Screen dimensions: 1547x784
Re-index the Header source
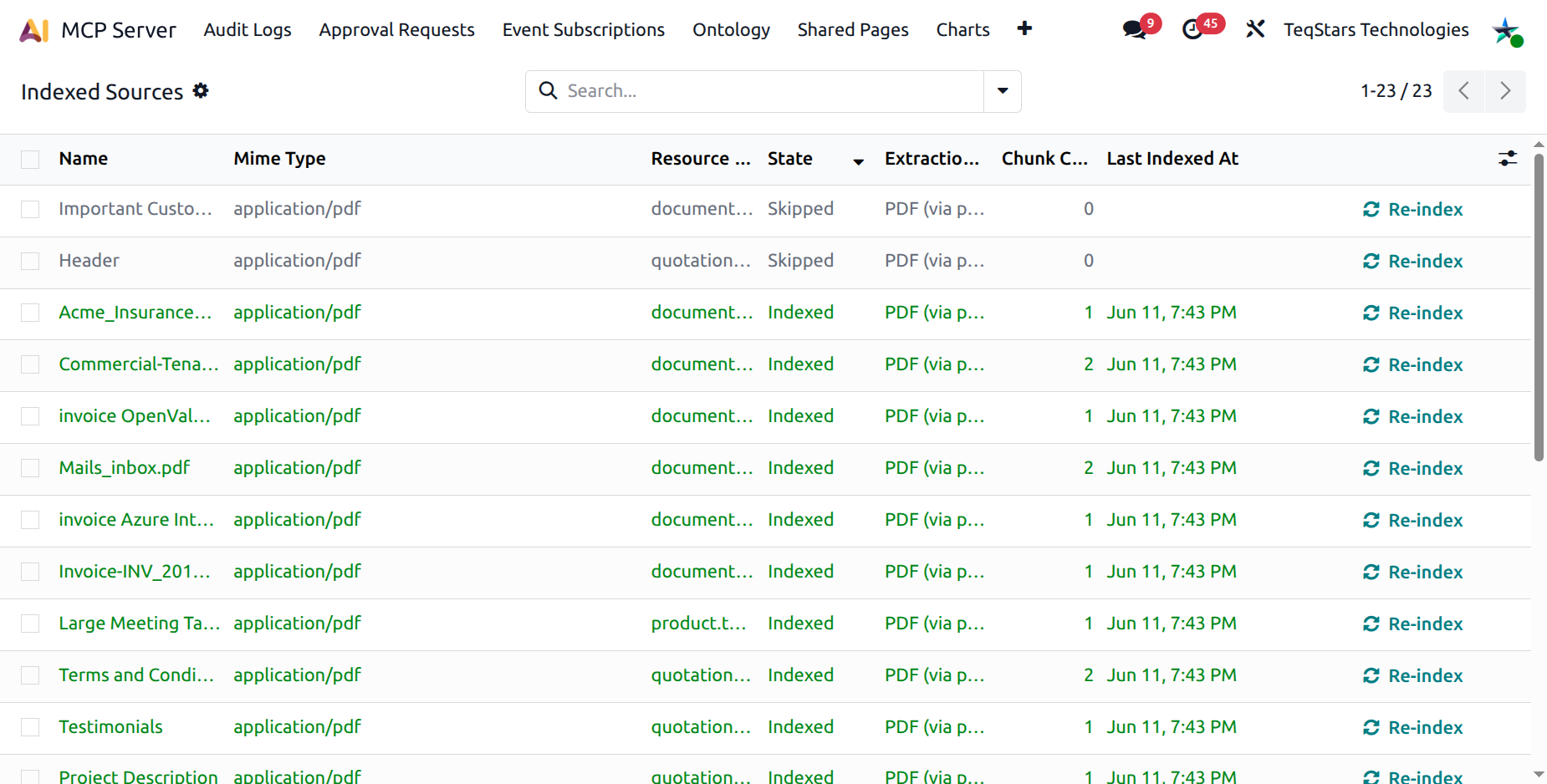(x=1412, y=262)
